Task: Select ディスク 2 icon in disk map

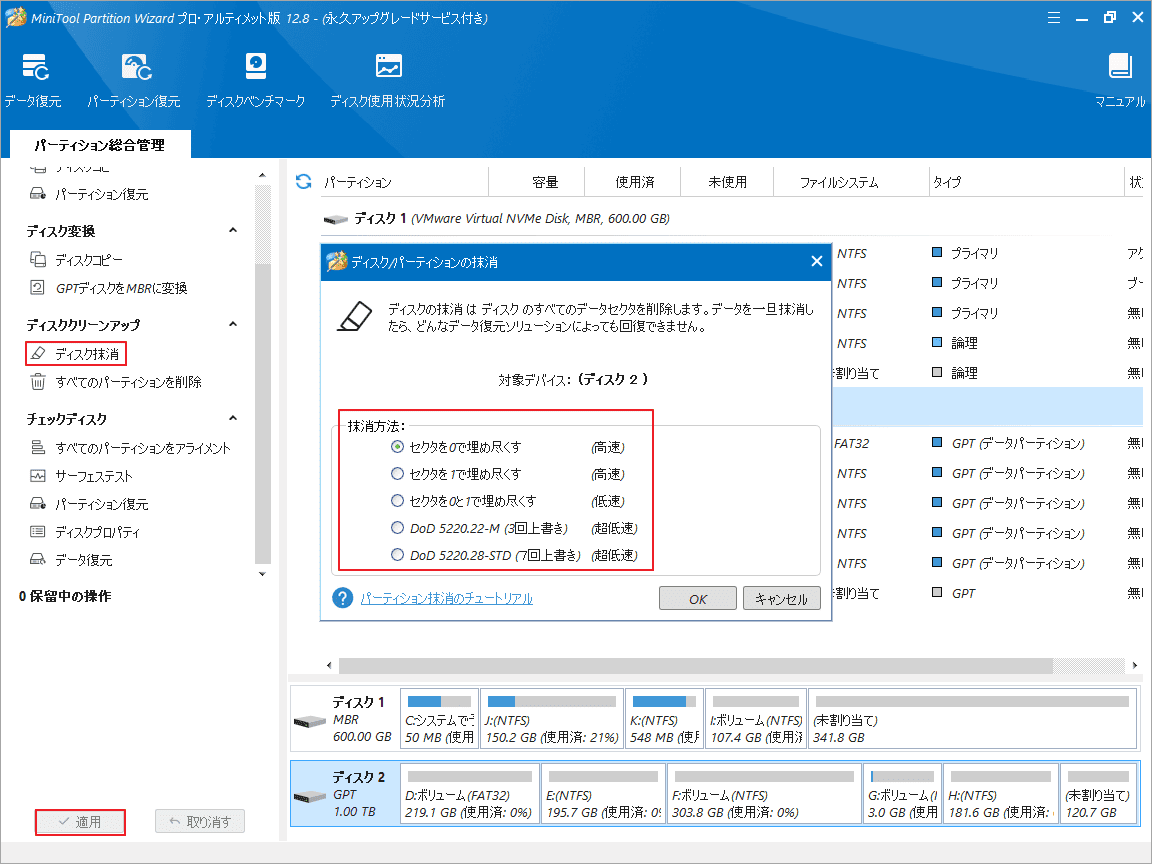Action: [x=309, y=796]
